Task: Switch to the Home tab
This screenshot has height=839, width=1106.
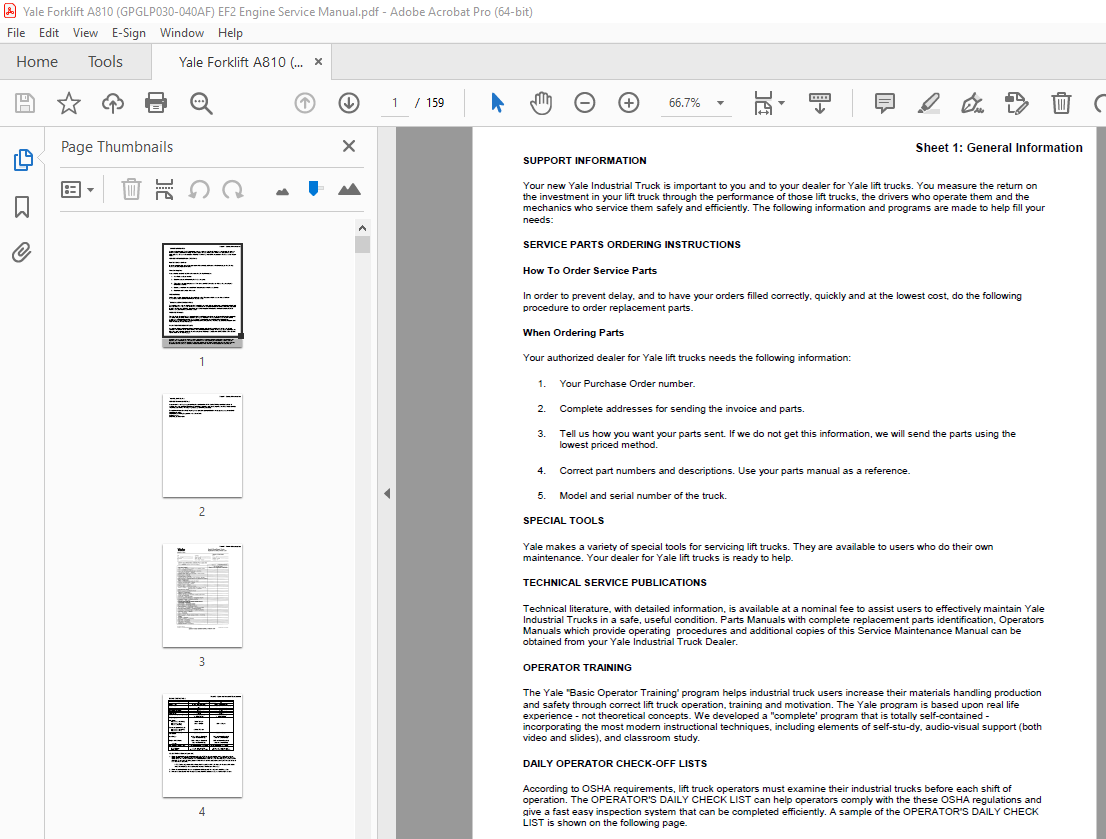Action: (37, 62)
